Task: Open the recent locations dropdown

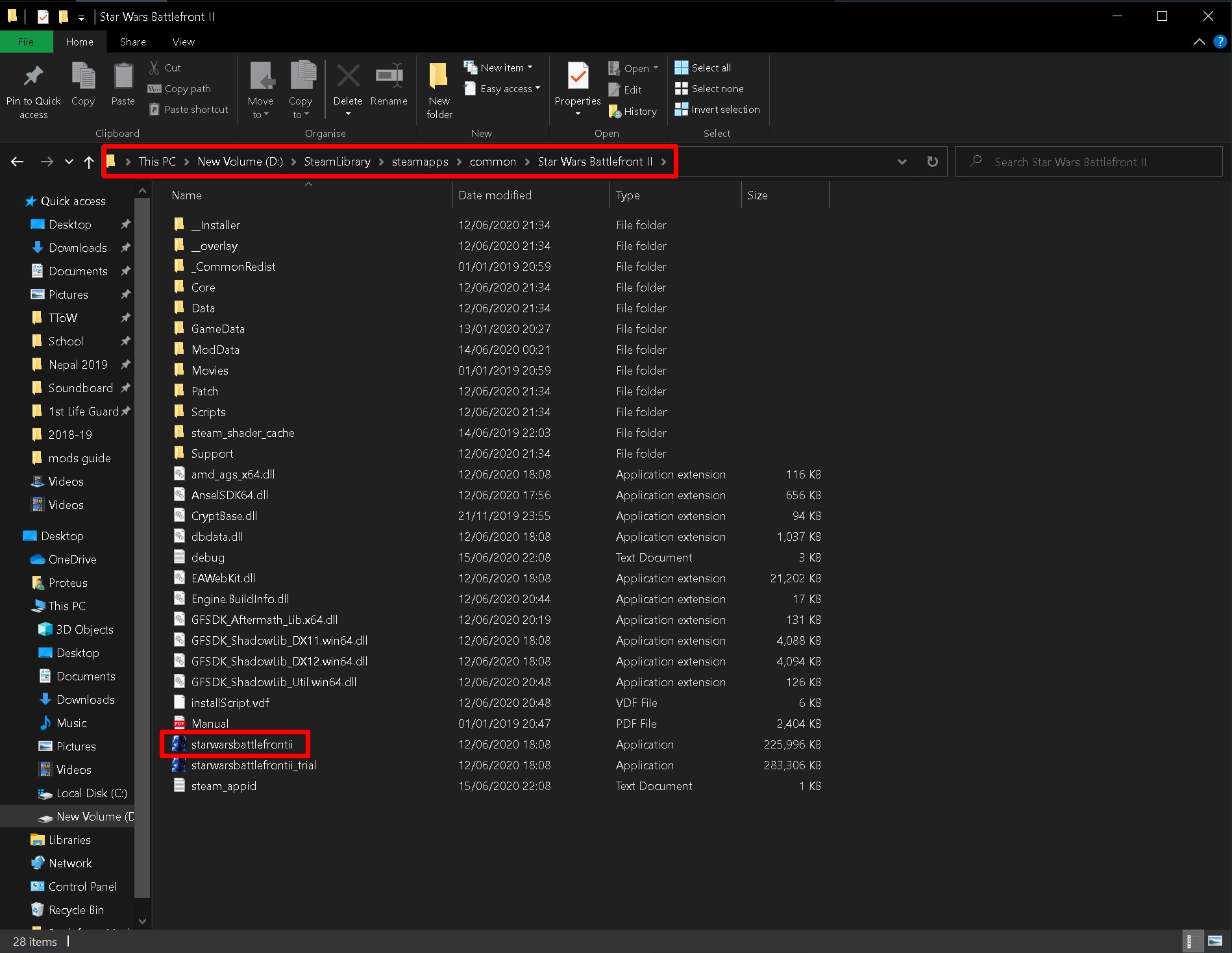Action: tap(69, 162)
